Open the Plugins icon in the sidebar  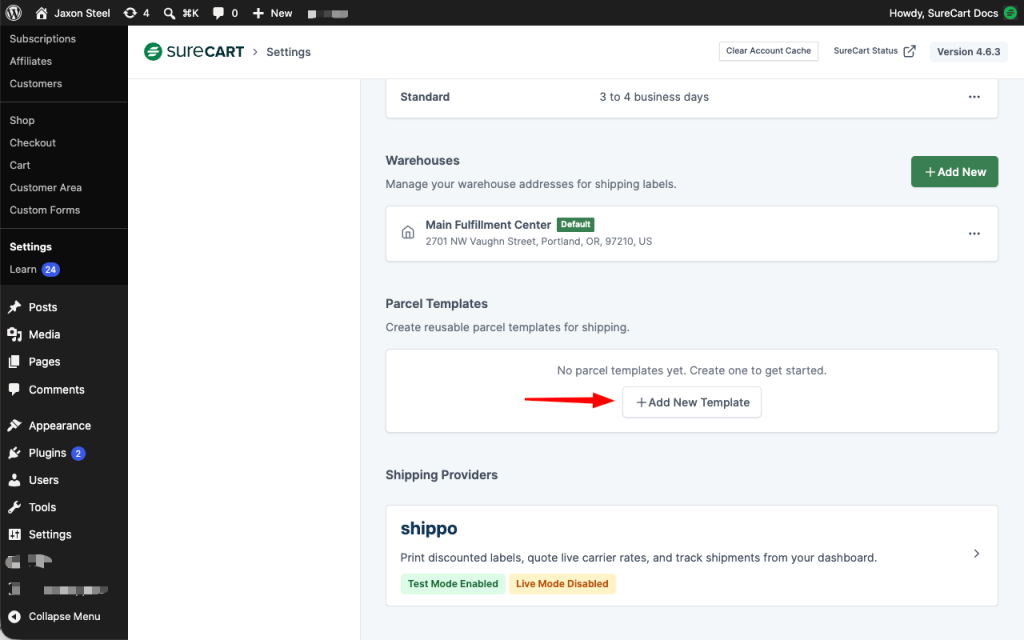14,453
